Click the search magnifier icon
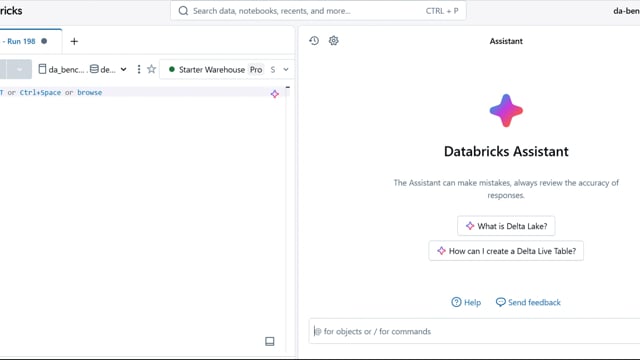This screenshot has height=360, width=640. [183, 11]
